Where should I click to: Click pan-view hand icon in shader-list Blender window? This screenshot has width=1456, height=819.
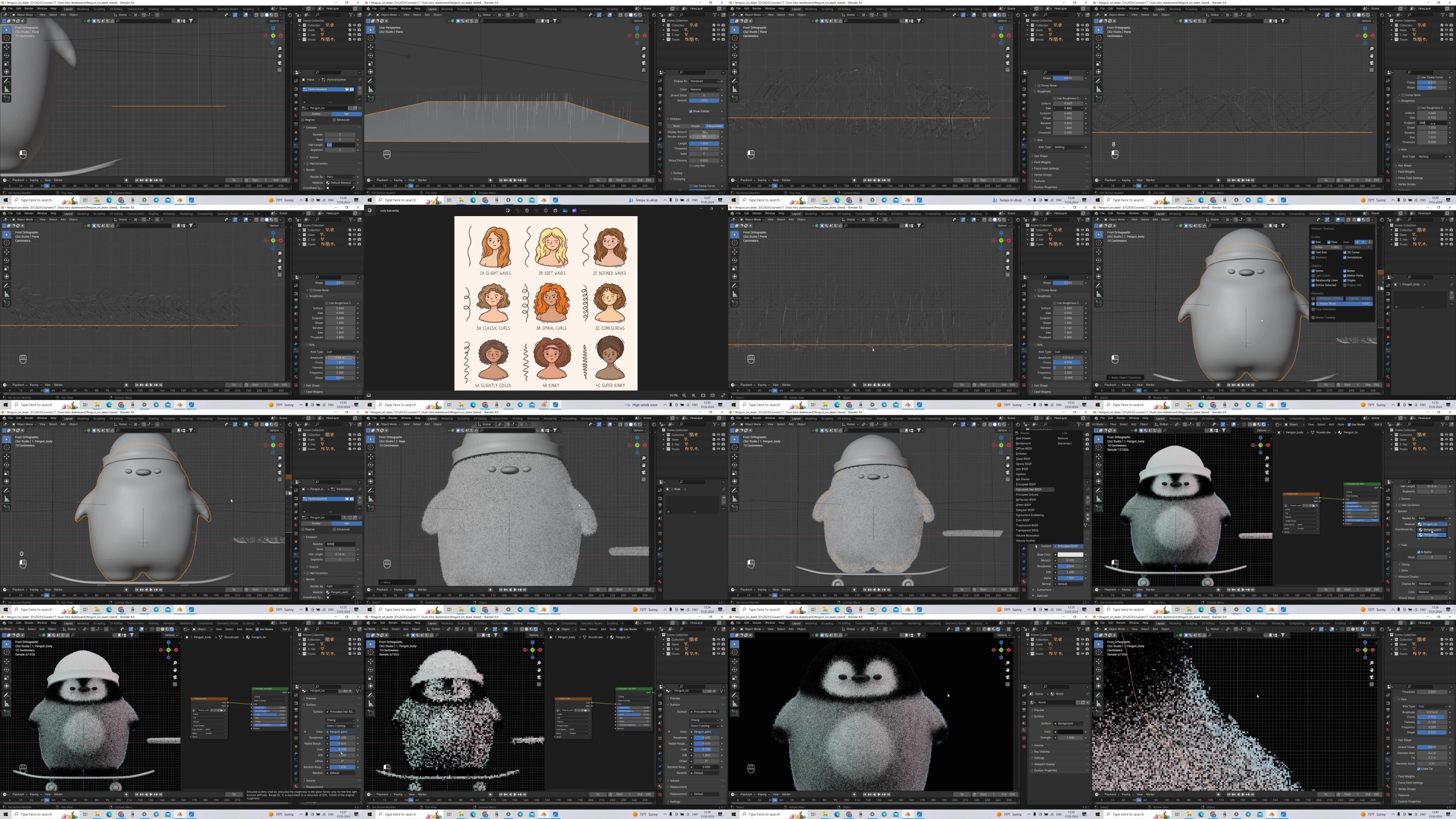[x=1008, y=465]
